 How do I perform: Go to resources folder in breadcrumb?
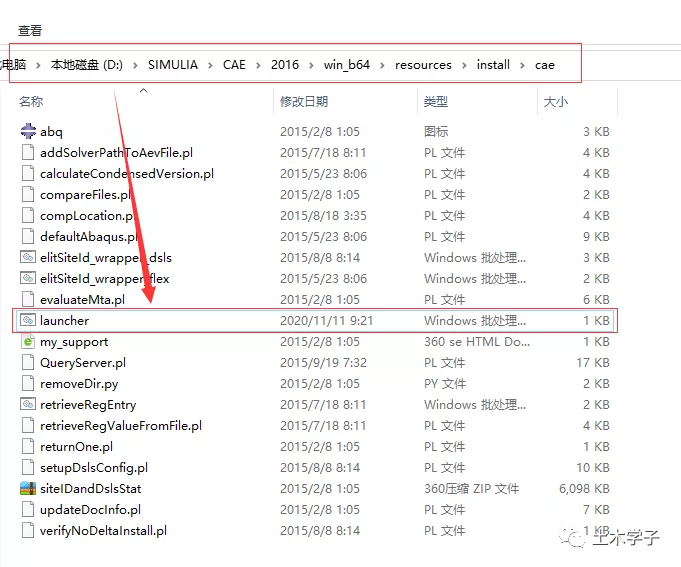pyautogui.click(x=423, y=65)
